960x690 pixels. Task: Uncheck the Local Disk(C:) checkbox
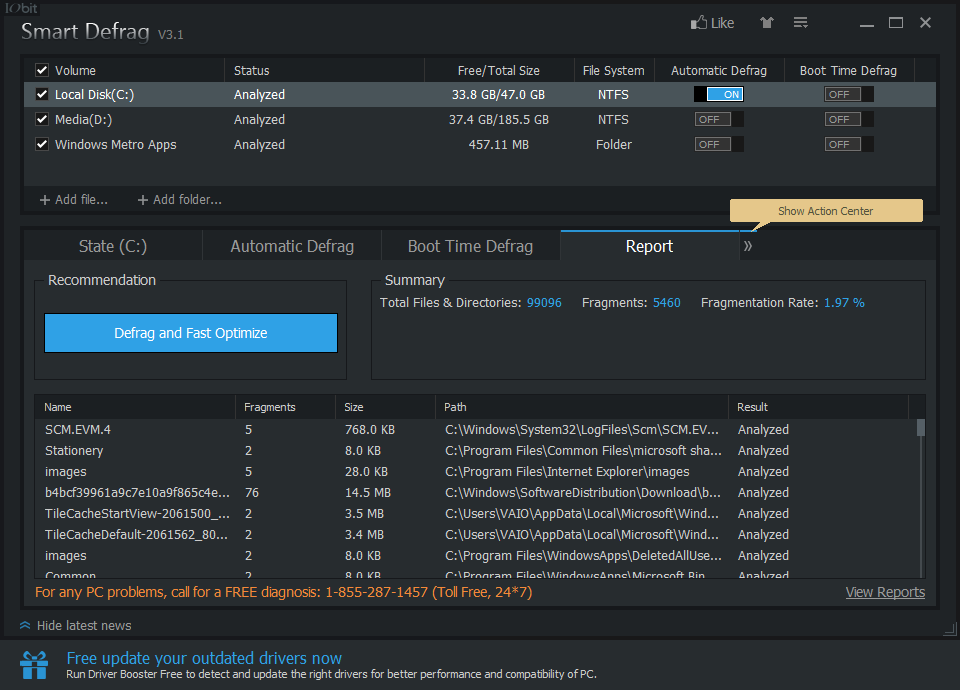pos(42,95)
